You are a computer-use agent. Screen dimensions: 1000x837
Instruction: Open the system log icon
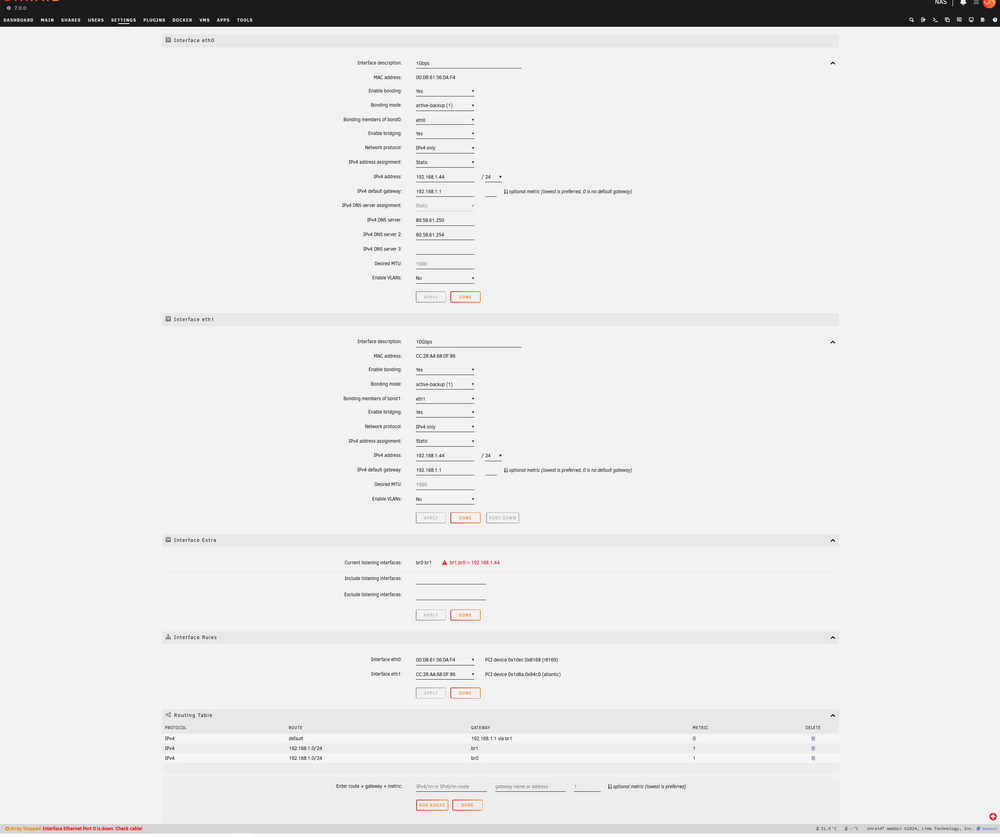coord(983,20)
